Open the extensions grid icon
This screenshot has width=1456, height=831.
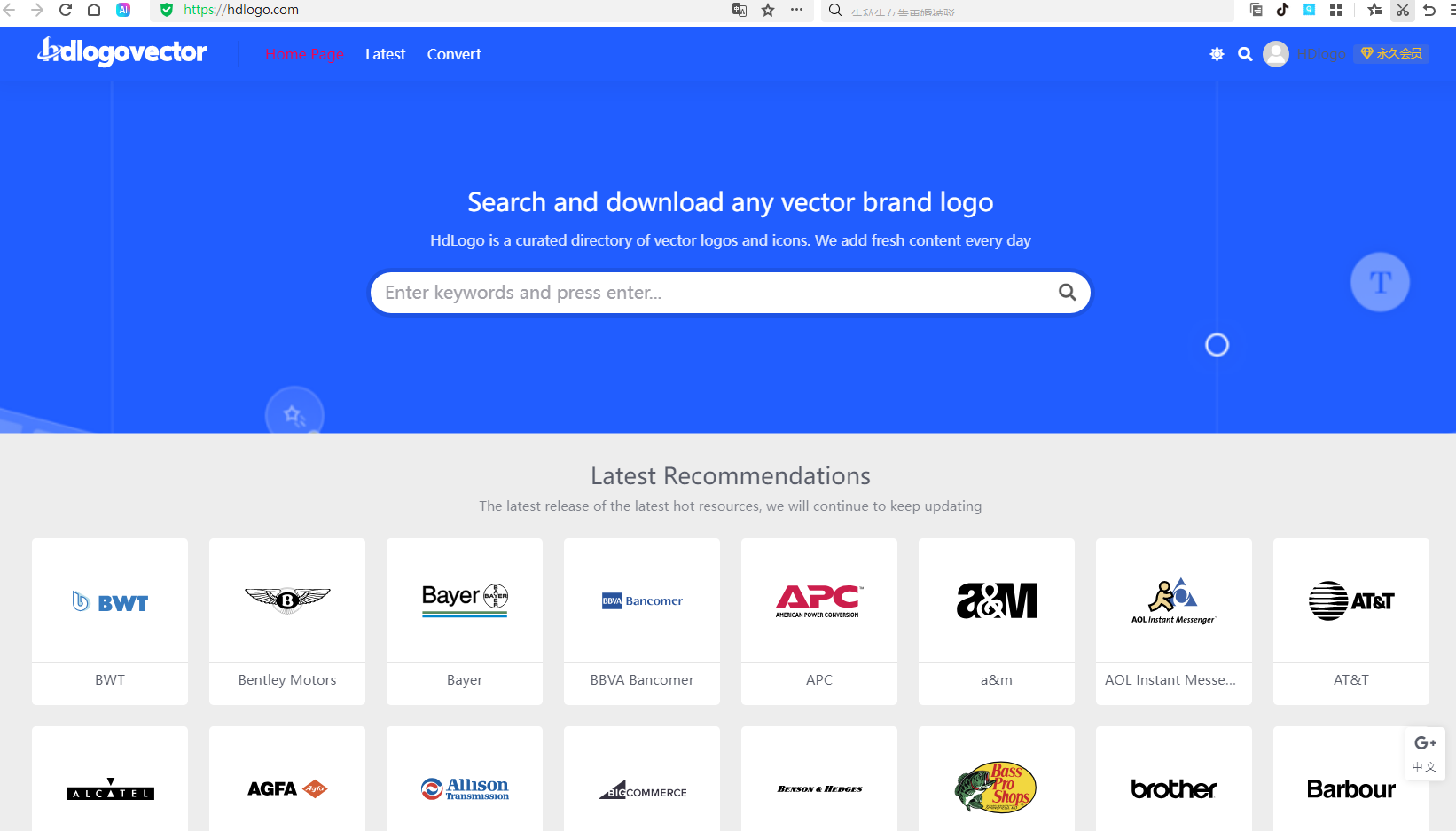(x=1336, y=10)
